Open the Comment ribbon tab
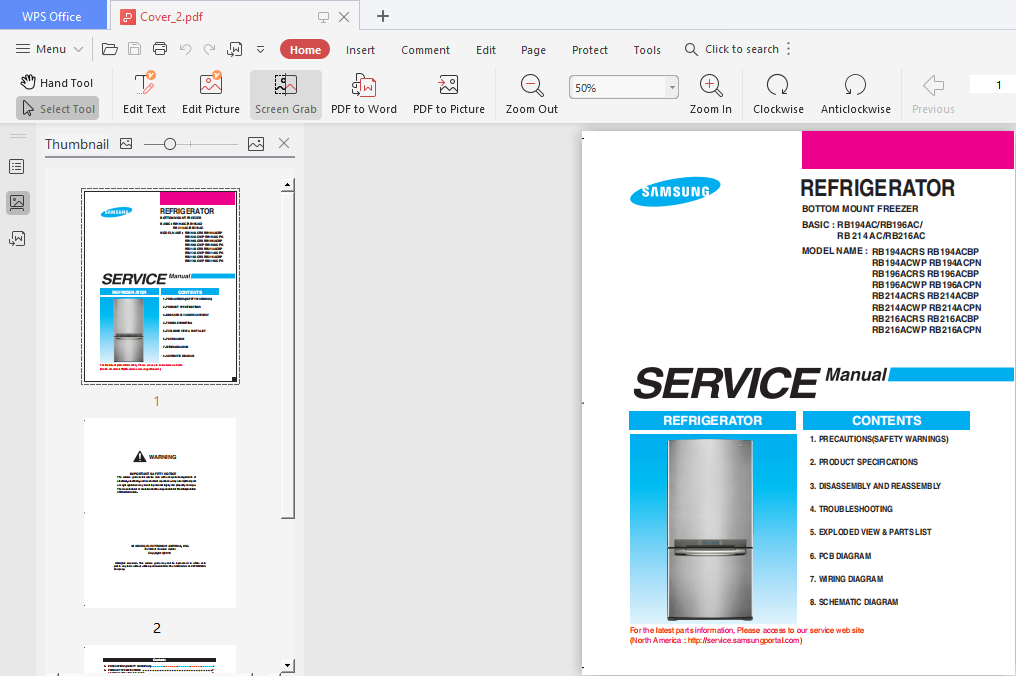Image resolution: width=1016 pixels, height=676 pixels. click(425, 50)
